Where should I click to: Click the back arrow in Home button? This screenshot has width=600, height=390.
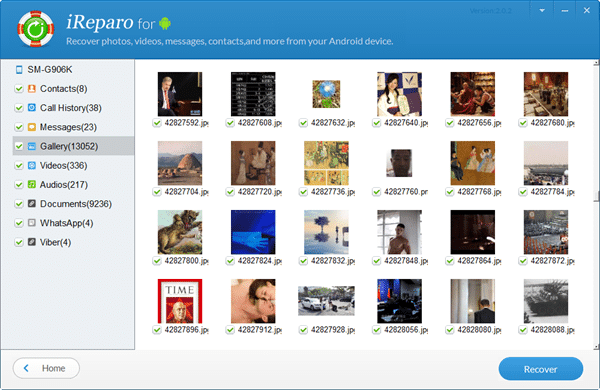click(x=26, y=368)
